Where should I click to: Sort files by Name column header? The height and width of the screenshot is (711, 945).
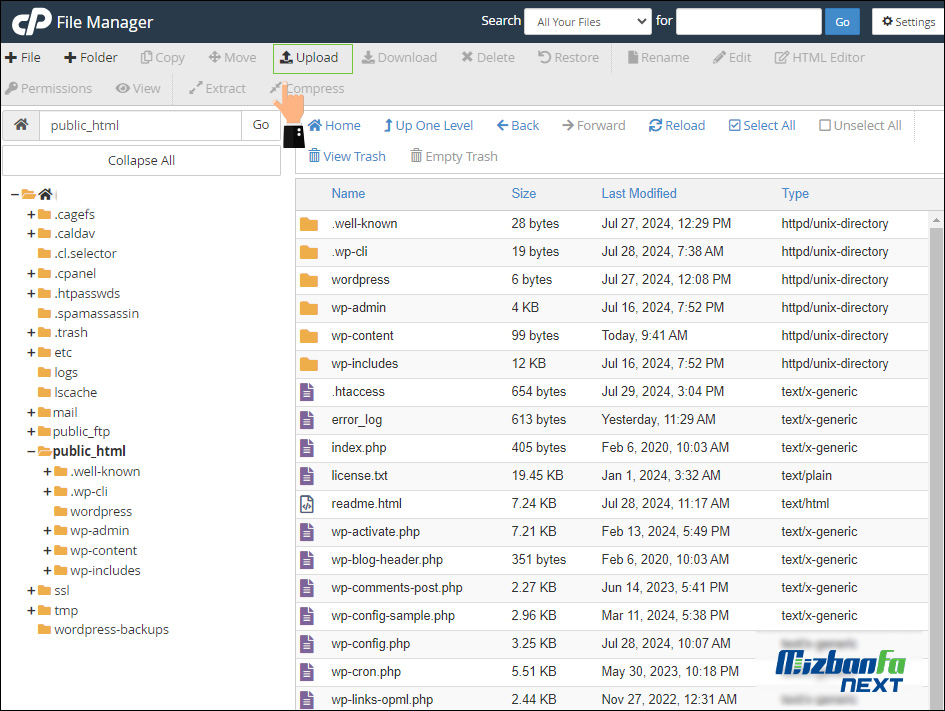click(348, 193)
